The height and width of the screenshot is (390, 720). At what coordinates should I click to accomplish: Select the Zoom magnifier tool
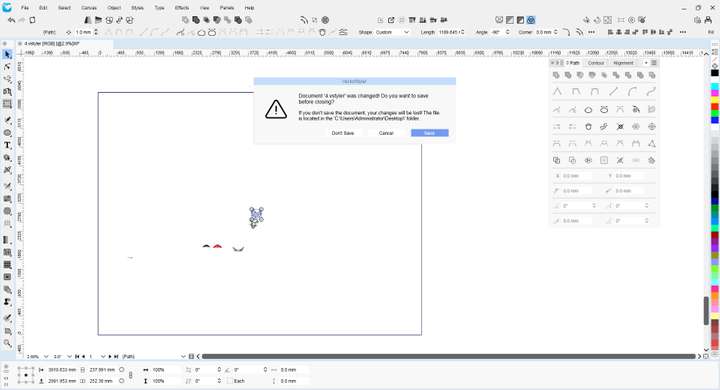(x=7, y=343)
